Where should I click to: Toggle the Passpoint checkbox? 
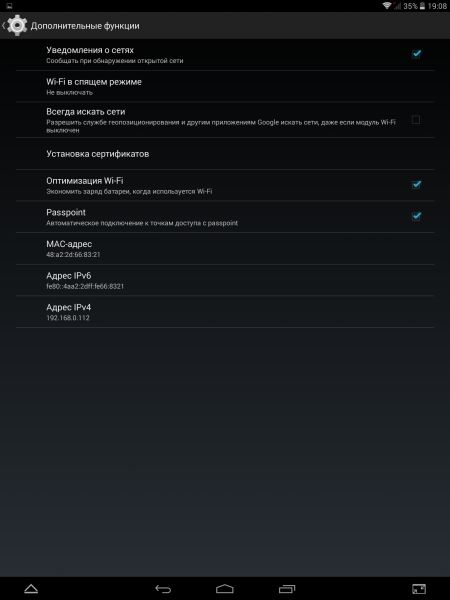[416, 216]
